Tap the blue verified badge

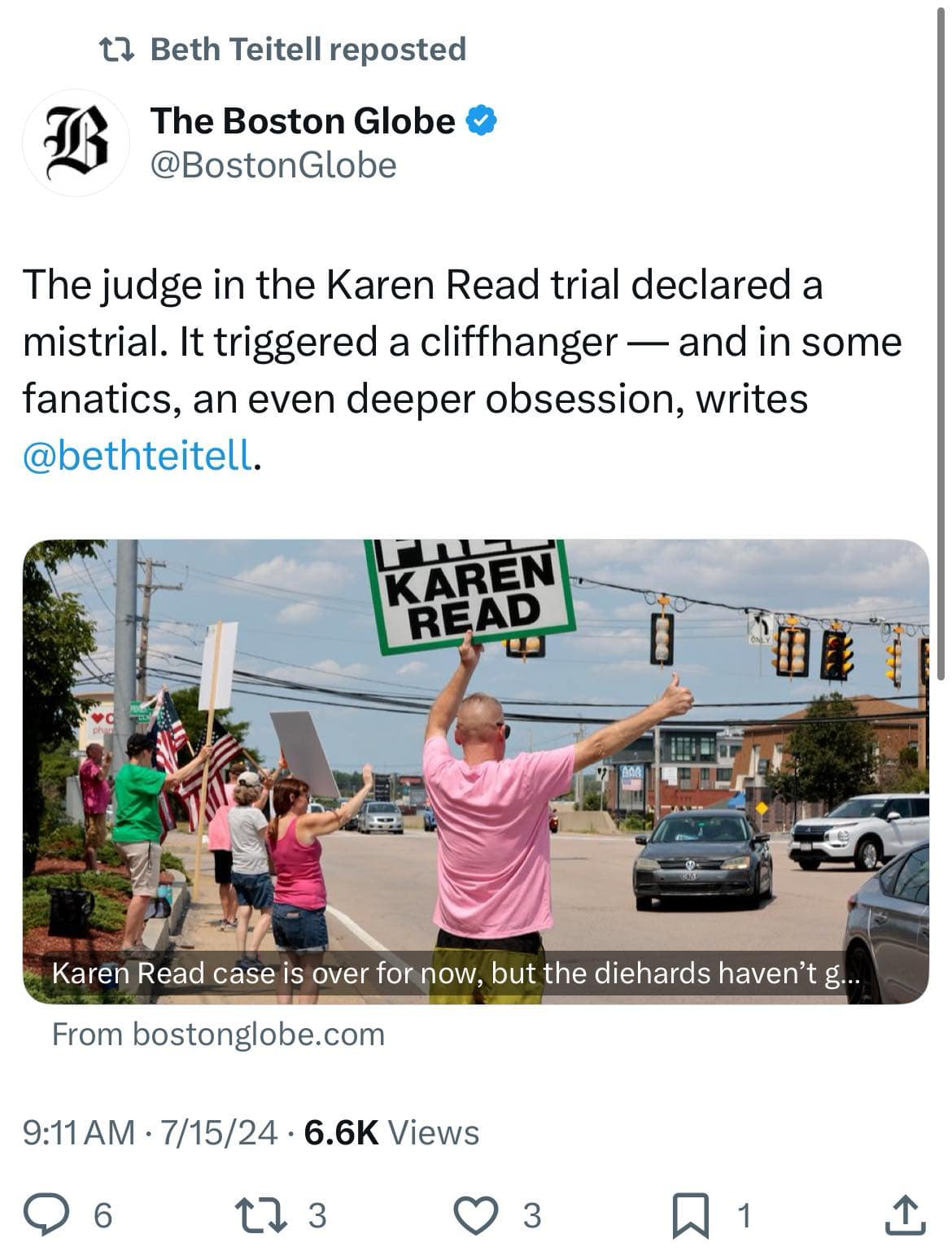point(481,121)
